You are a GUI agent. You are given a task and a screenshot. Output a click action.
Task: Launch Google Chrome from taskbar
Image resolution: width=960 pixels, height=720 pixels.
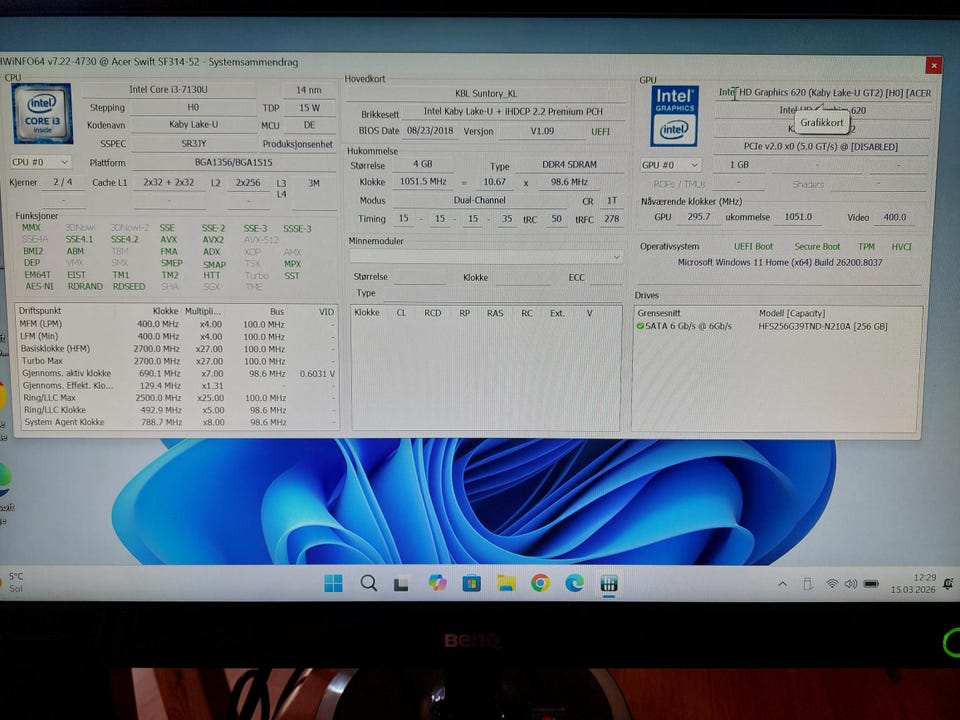[x=540, y=583]
